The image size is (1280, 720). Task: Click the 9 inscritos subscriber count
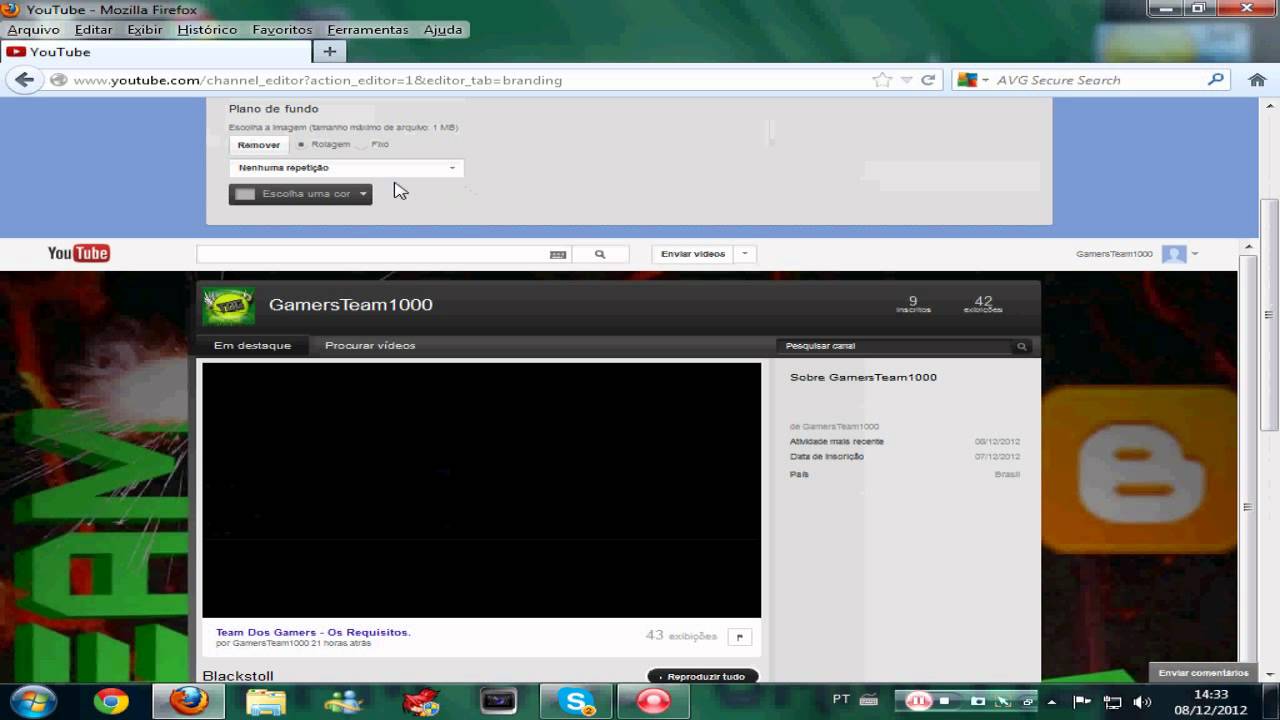(913, 304)
